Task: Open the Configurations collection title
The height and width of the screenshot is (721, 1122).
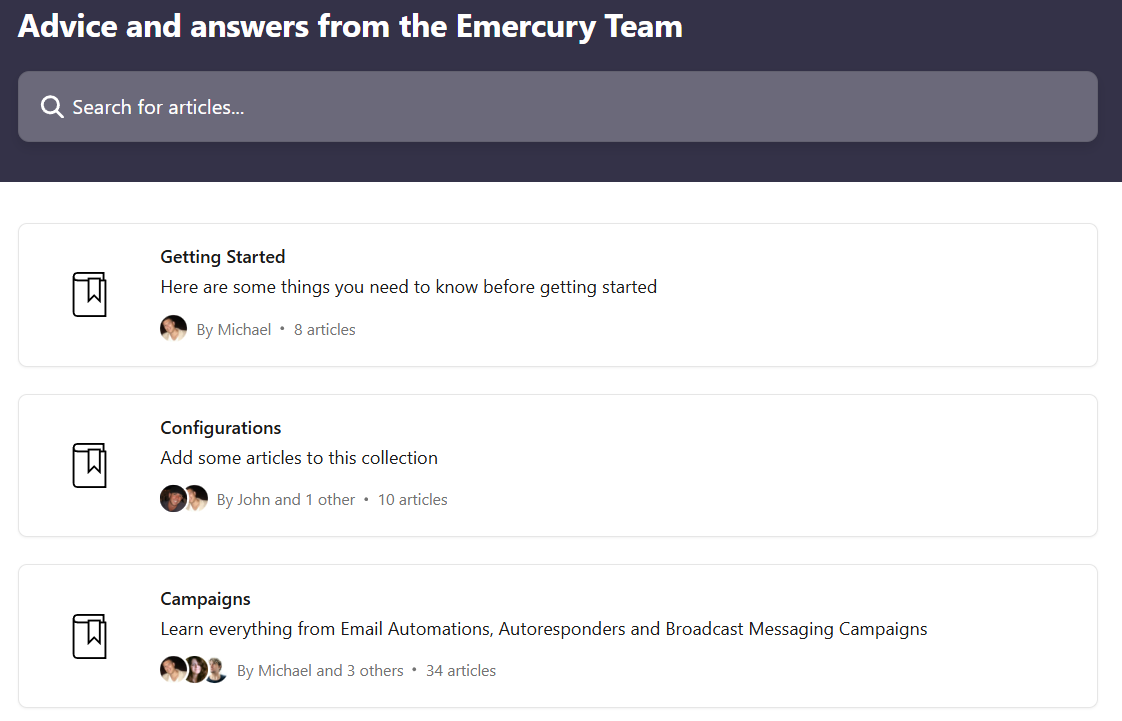Action: click(221, 428)
